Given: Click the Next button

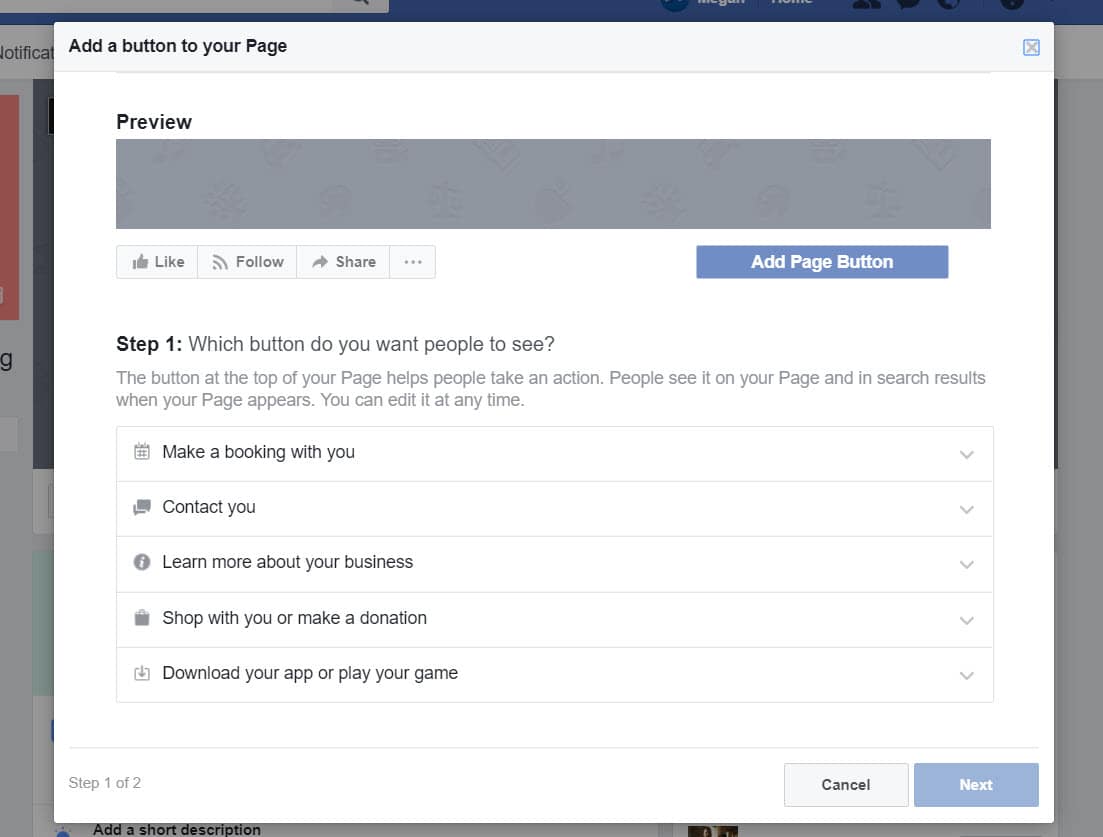Looking at the screenshot, I should pos(975,784).
